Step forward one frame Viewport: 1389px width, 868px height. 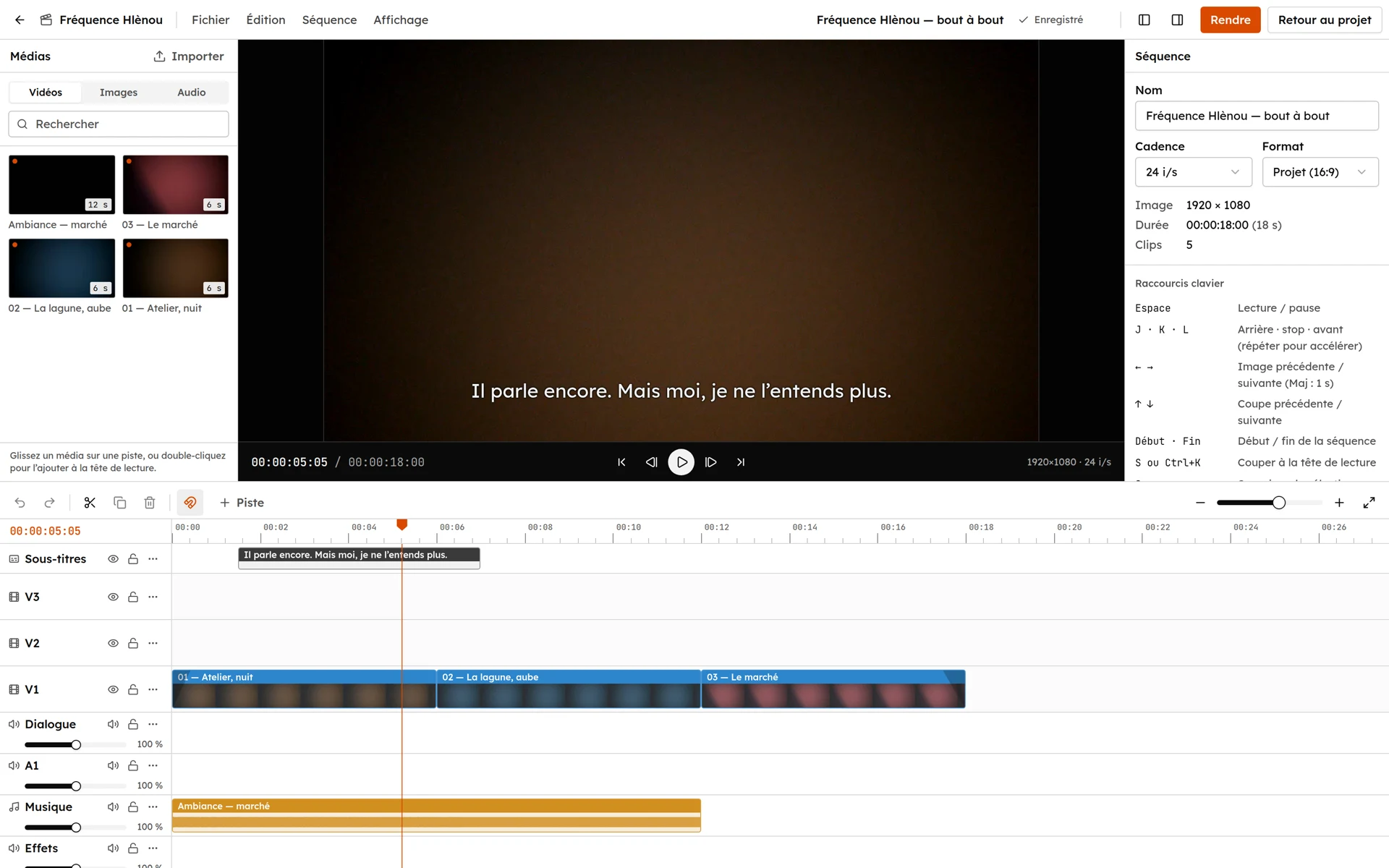point(711,462)
